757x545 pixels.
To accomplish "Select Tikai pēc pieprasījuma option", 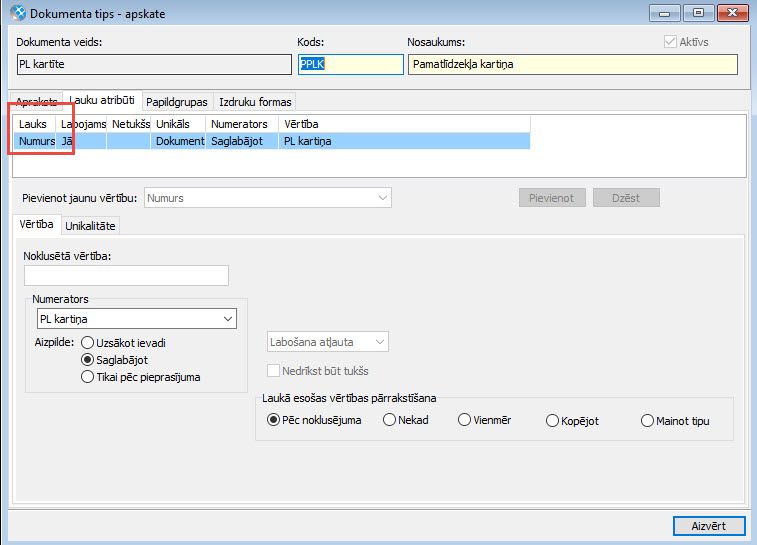I will click(x=87, y=377).
